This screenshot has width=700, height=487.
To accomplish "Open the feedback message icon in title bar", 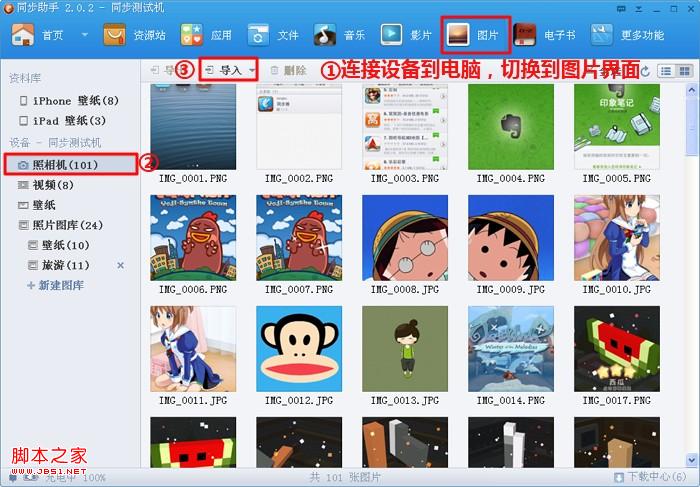I will click(x=621, y=8).
